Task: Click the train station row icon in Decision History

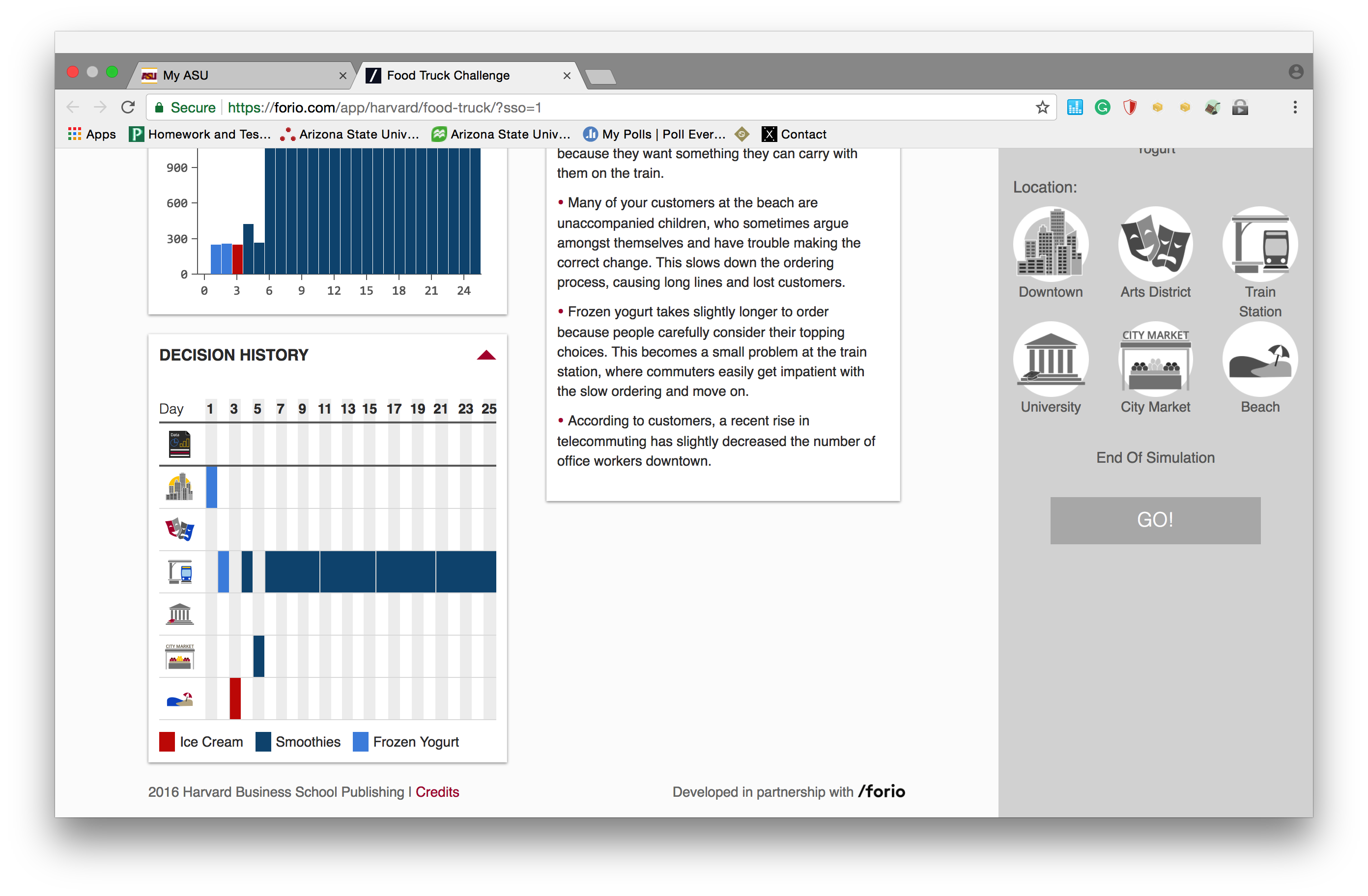Action: pyautogui.click(x=180, y=572)
